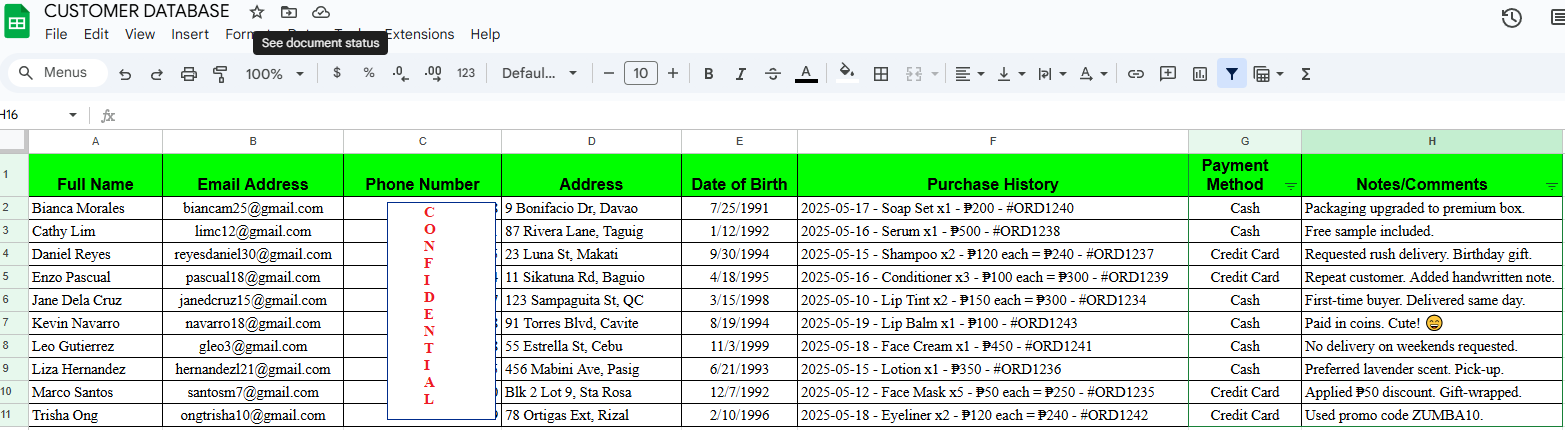Decrease font size with minus
The image size is (1565, 430).
tap(609, 73)
